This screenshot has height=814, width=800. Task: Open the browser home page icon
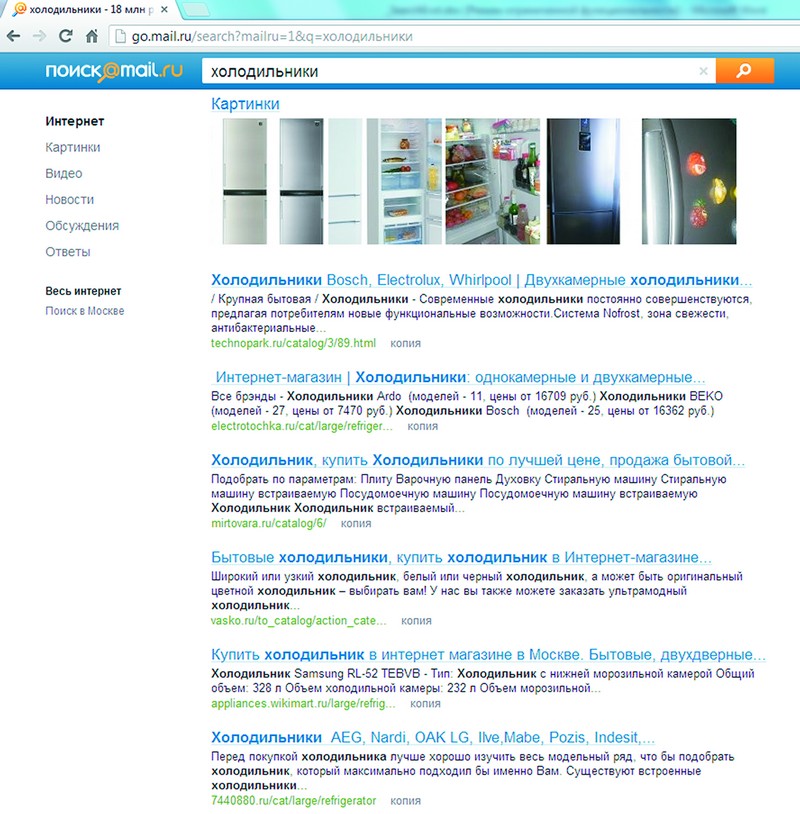(92, 36)
